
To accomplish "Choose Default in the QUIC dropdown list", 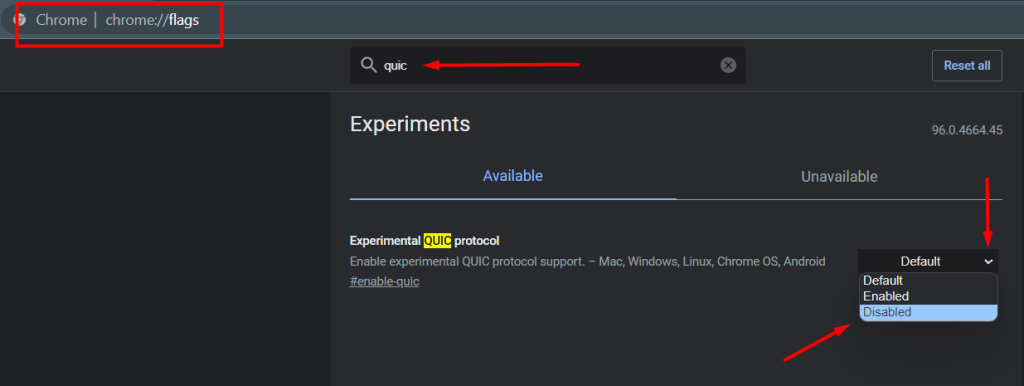I will [928, 280].
